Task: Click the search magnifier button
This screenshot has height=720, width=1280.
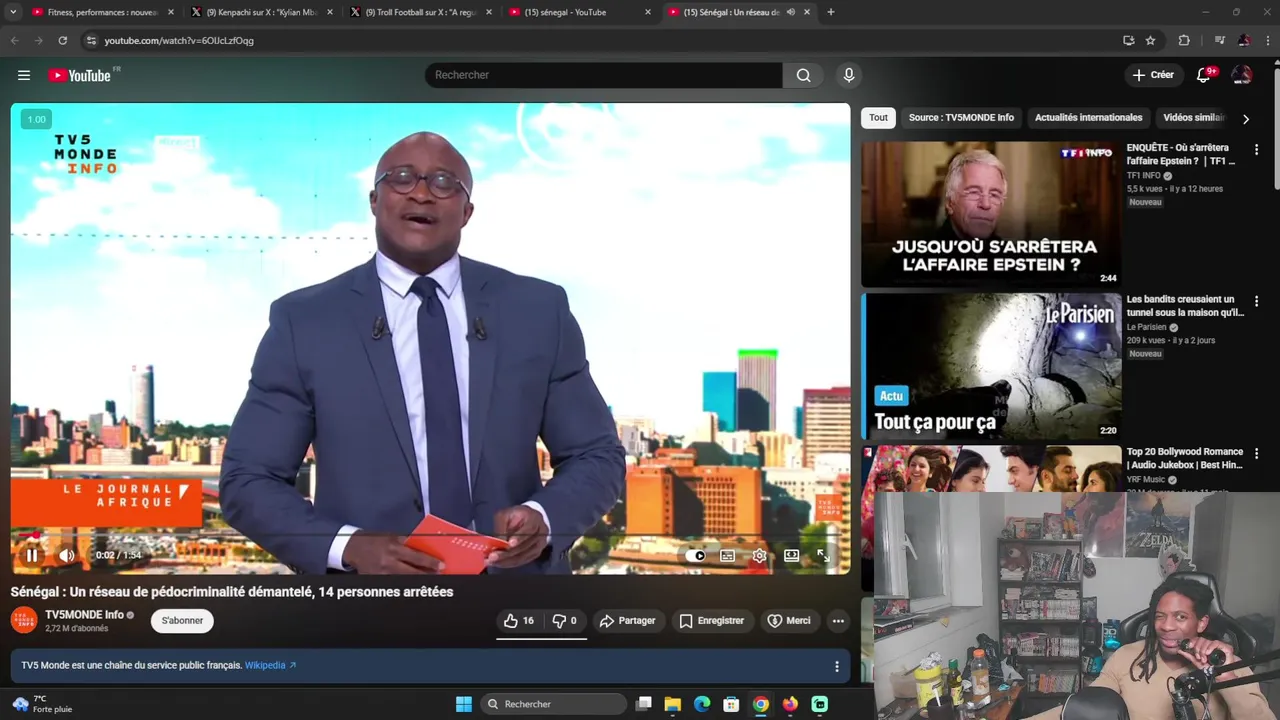Action: click(x=803, y=75)
